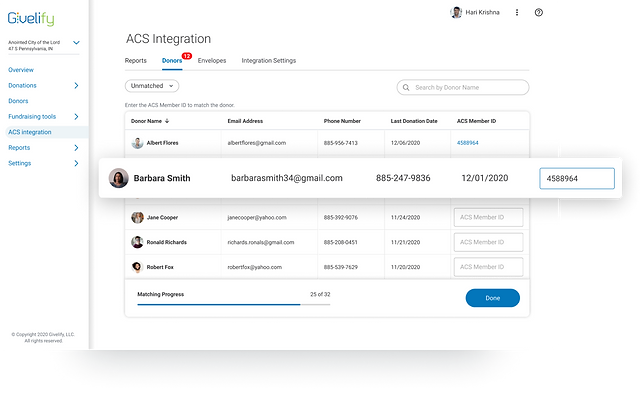
Task: Switch to the Envelopes tab
Action: tap(212, 60)
